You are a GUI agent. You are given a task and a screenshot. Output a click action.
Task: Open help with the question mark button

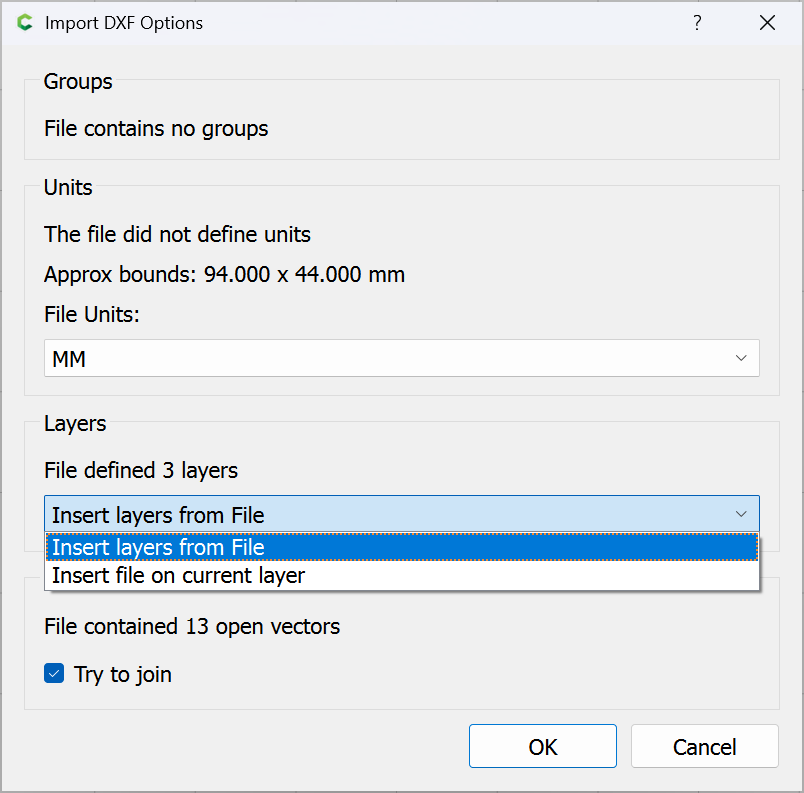point(697,23)
